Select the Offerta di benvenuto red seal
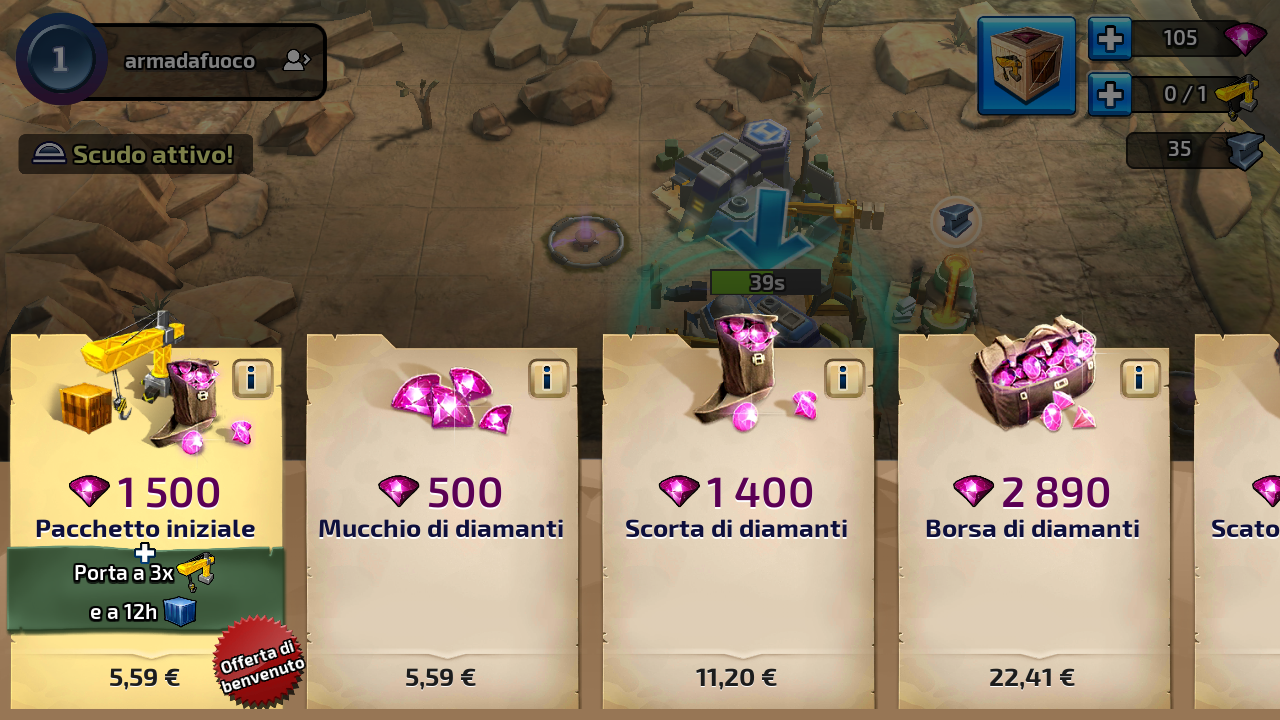 point(260,663)
